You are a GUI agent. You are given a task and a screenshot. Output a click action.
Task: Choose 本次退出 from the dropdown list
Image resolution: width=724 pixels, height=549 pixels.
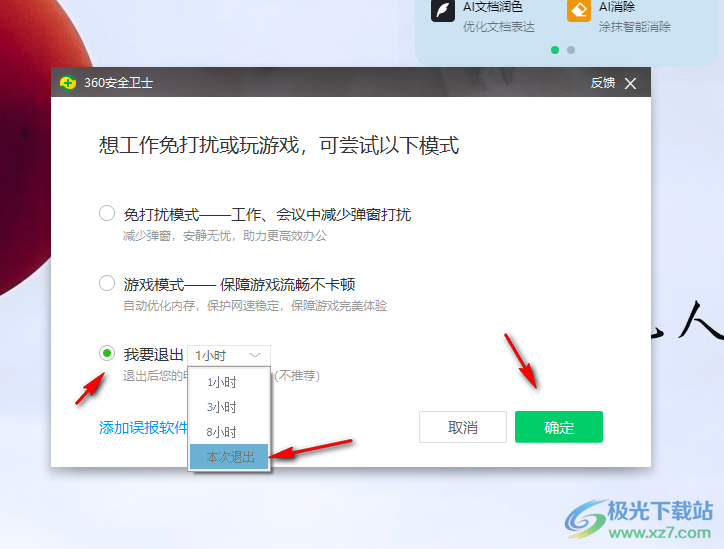click(x=229, y=457)
